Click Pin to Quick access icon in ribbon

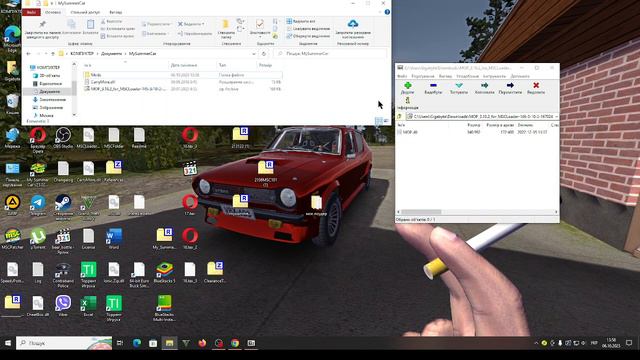pyautogui.click(x=42, y=24)
